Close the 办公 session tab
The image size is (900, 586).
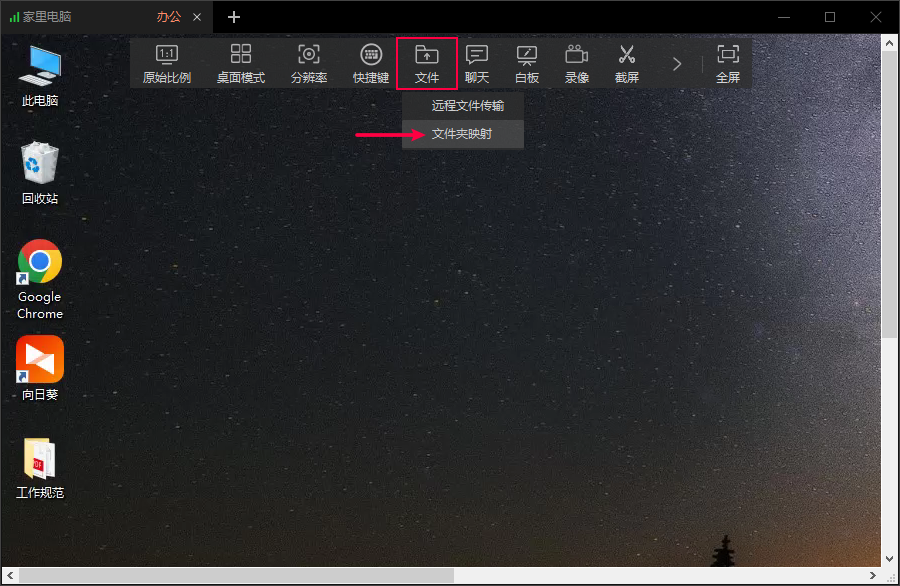coord(198,17)
